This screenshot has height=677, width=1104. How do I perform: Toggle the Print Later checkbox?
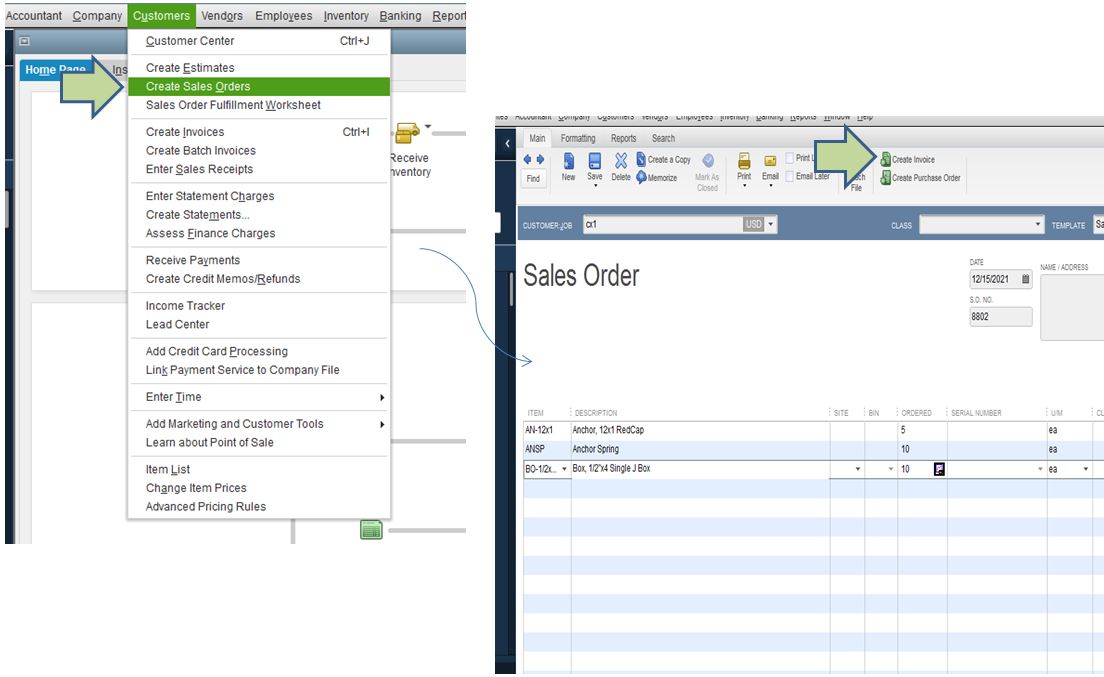[x=789, y=158]
